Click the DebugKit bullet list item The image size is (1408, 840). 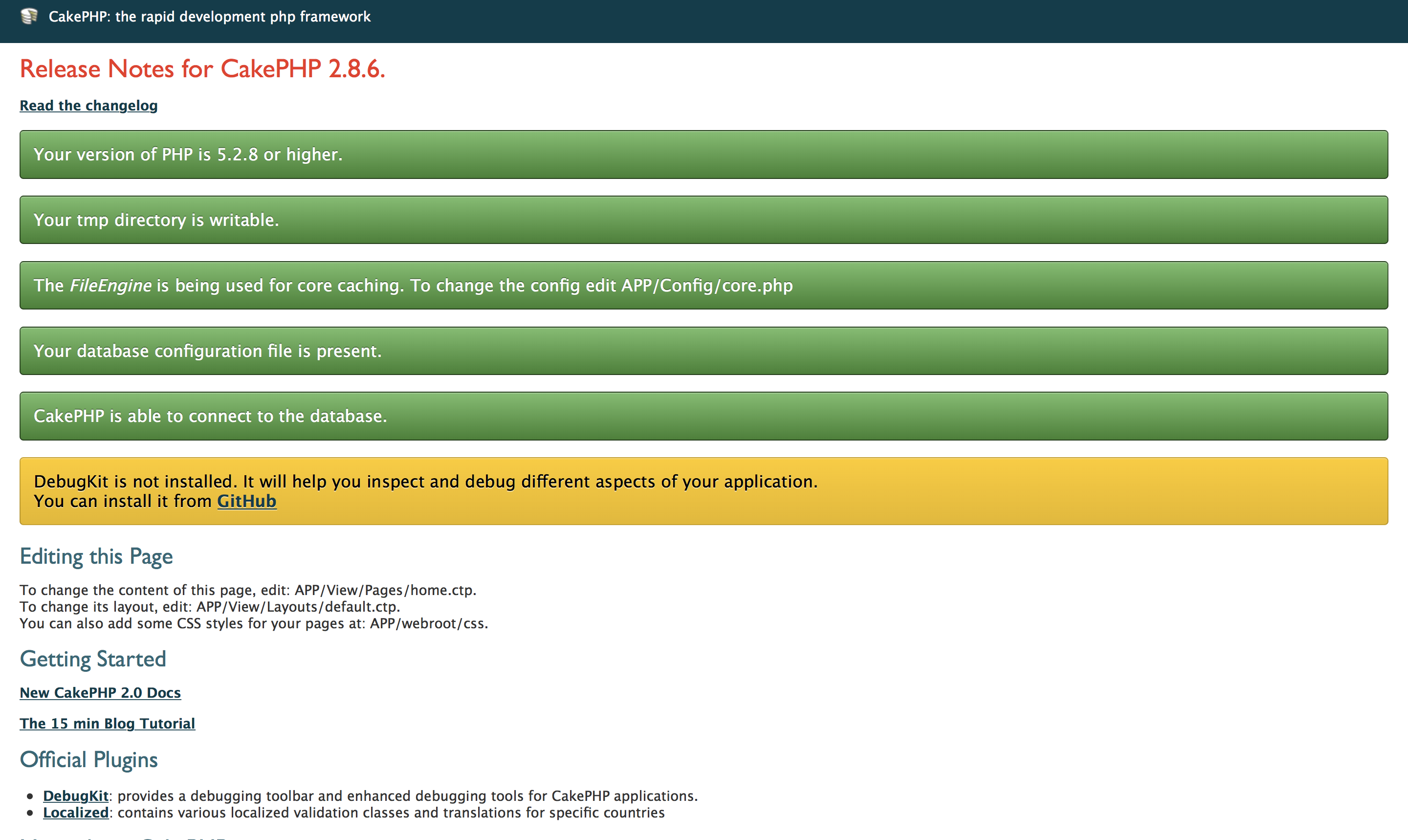[371, 796]
